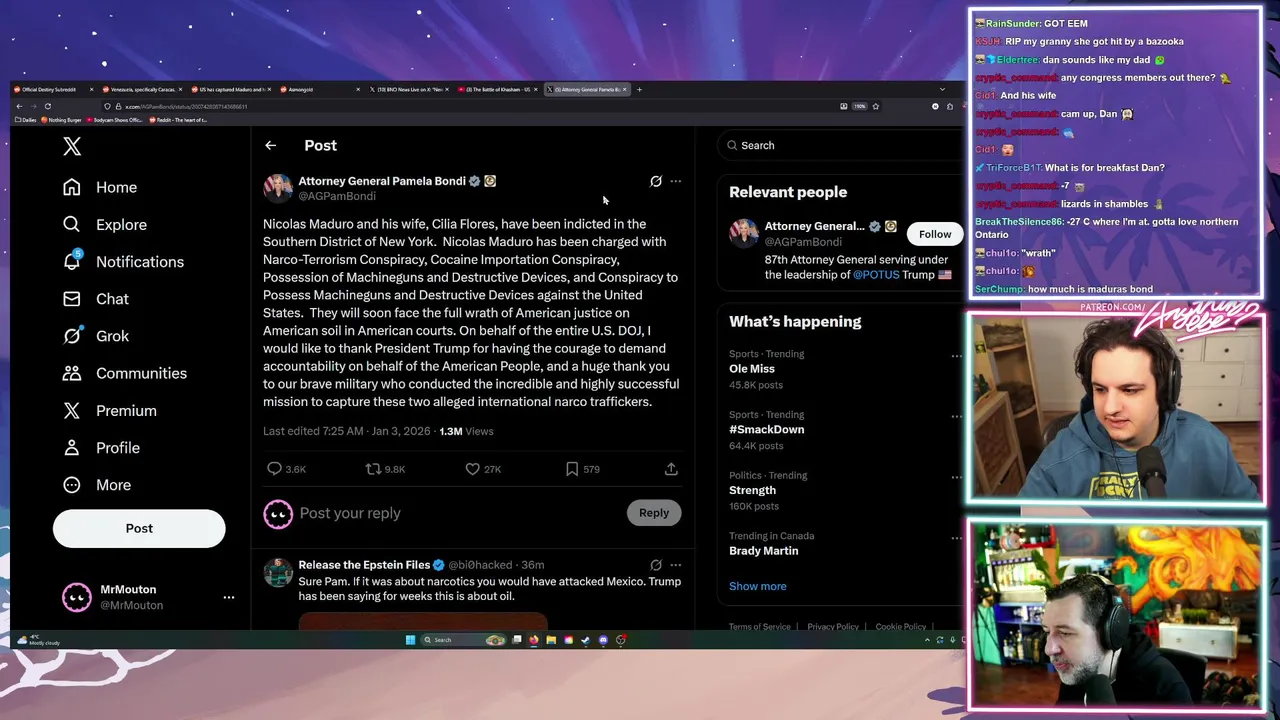This screenshot has height=720, width=1280.
Task: Open options for the #SmackDown trend
Action: point(956,416)
